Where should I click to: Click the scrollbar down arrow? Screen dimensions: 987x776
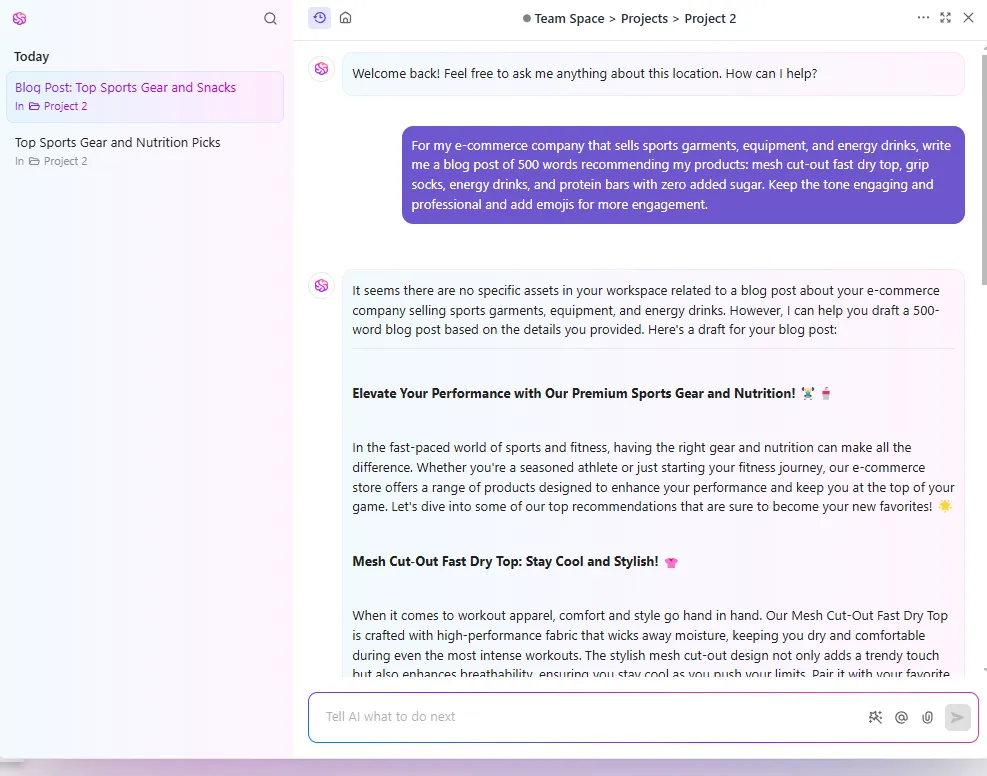click(984, 670)
